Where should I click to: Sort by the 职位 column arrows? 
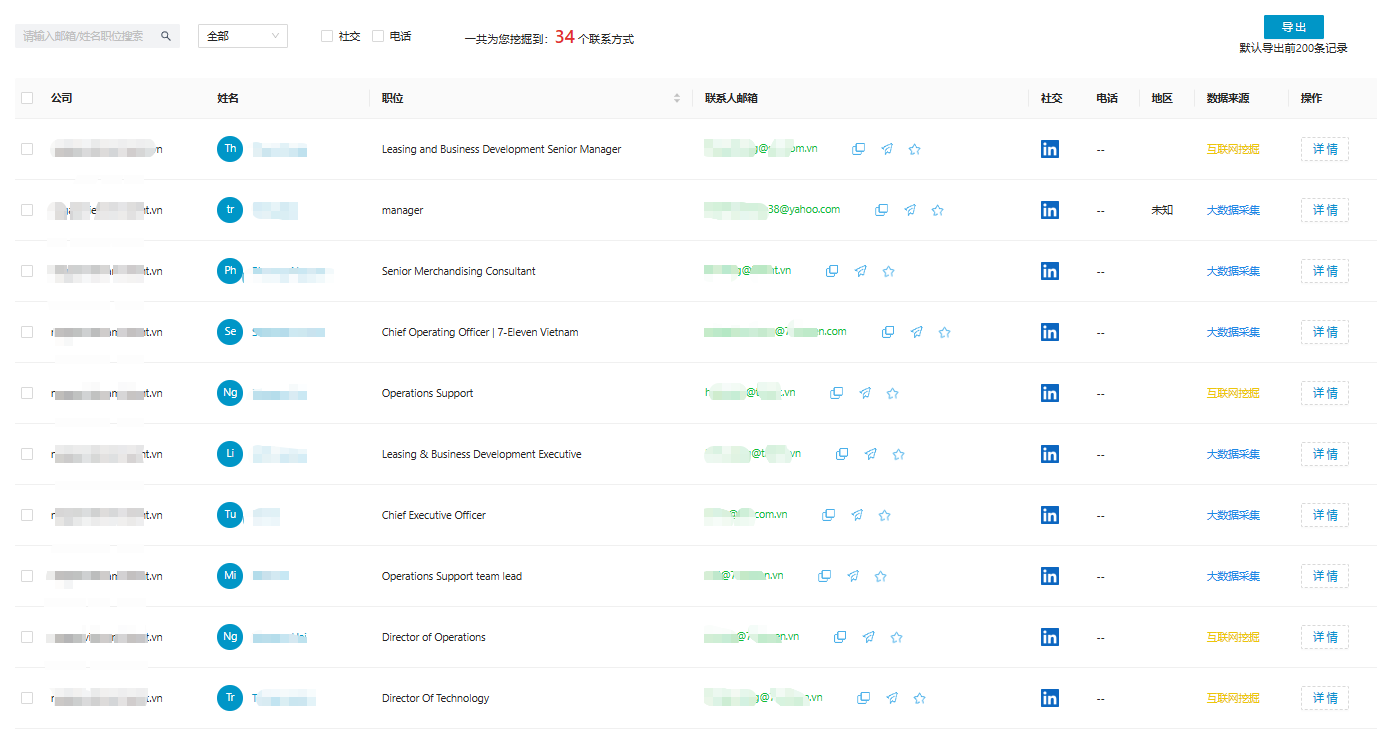point(676,98)
